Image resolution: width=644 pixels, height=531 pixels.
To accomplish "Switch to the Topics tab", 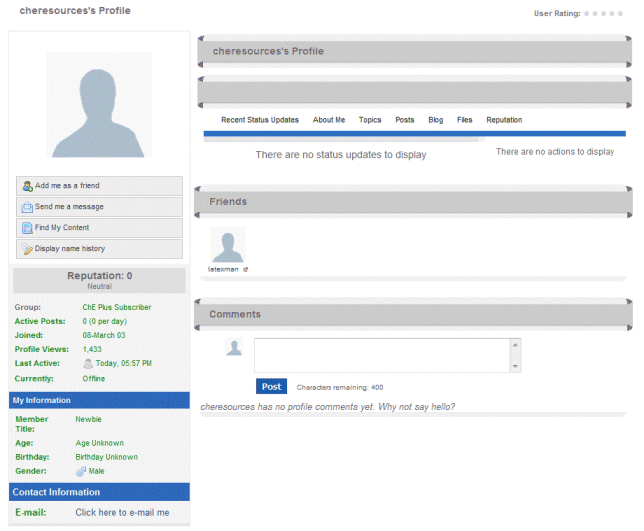I will (x=370, y=120).
